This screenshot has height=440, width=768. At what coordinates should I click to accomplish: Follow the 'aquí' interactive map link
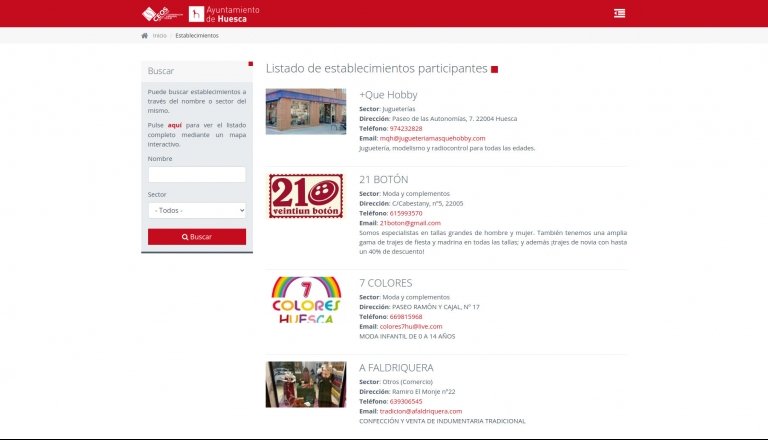[x=174, y=125]
